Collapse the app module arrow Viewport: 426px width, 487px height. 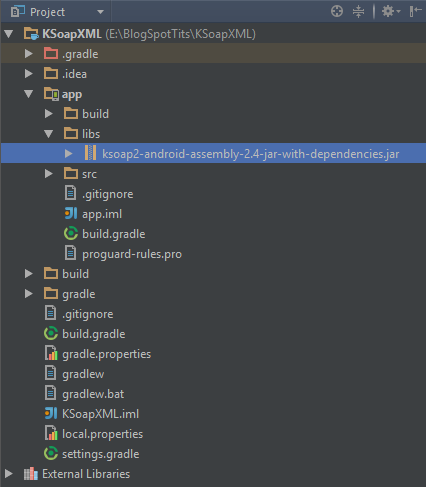pos(29,94)
